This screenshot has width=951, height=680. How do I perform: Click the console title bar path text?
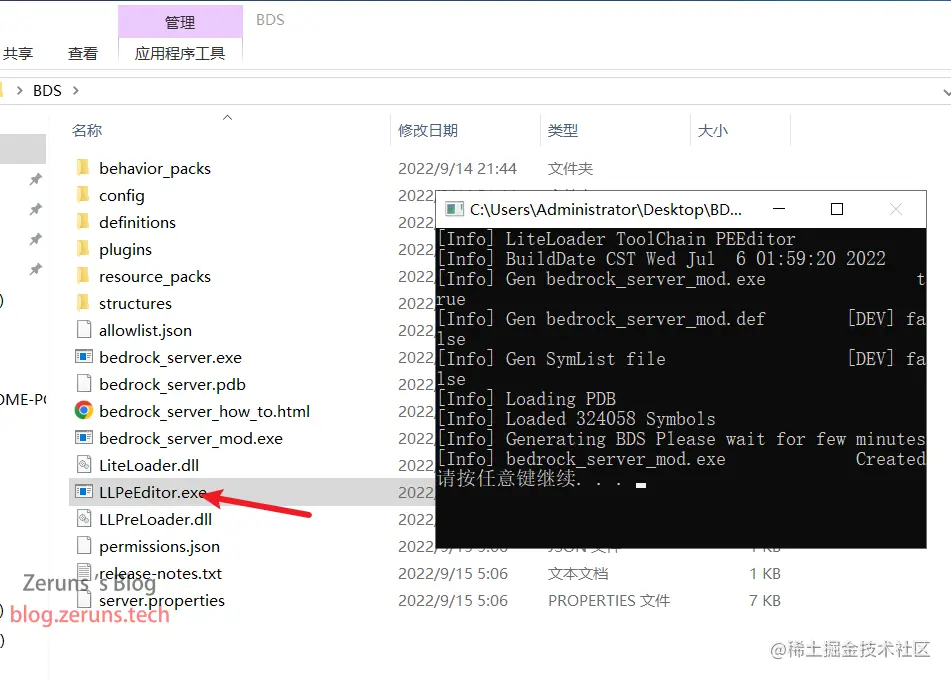605,209
